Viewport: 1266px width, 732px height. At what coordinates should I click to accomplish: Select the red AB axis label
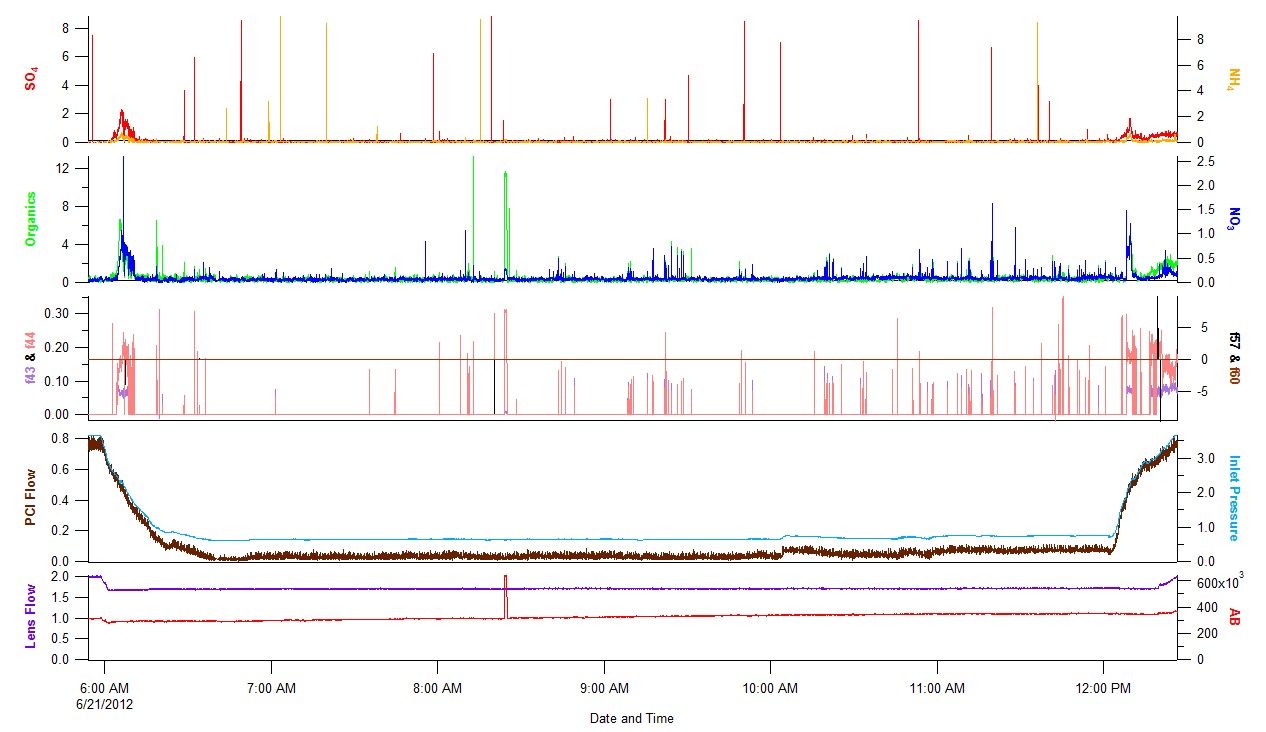[1235, 616]
